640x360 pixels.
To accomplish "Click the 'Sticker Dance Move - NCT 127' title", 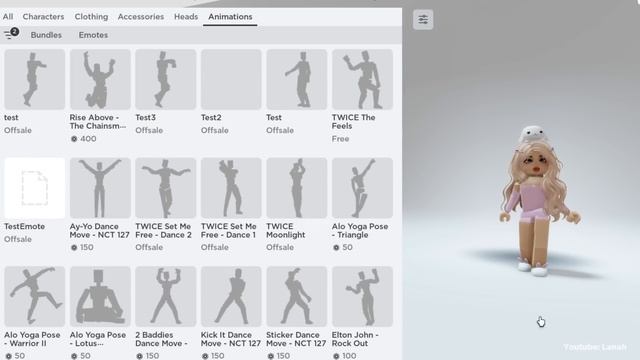I will 296,339.
